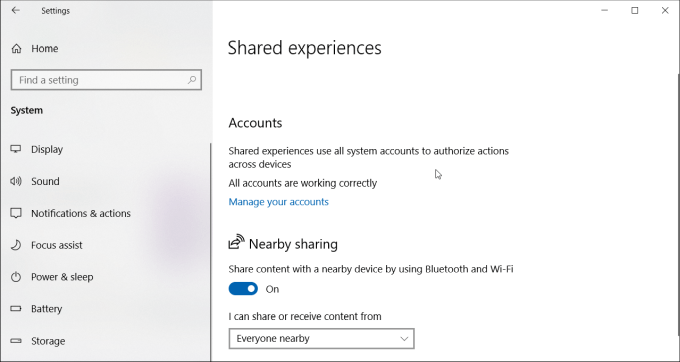Focus the Find a setting search box
The image size is (680, 362).
tap(106, 80)
